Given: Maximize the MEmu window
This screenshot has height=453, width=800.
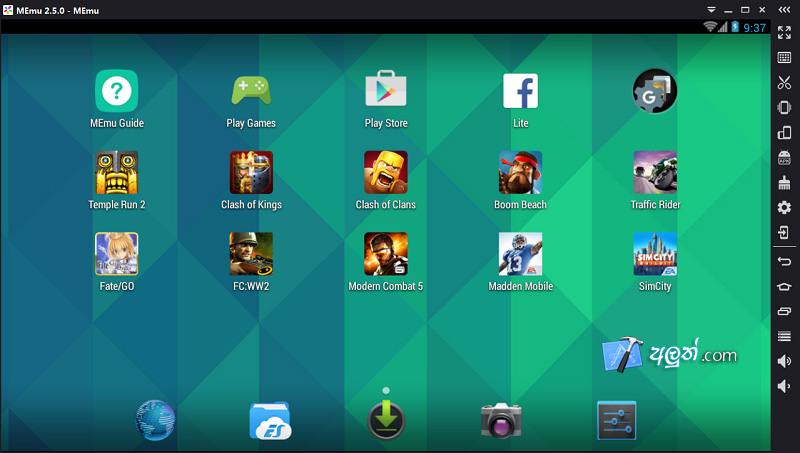Looking at the screenshot, I should pyautogui.click(x=745, y=10).
